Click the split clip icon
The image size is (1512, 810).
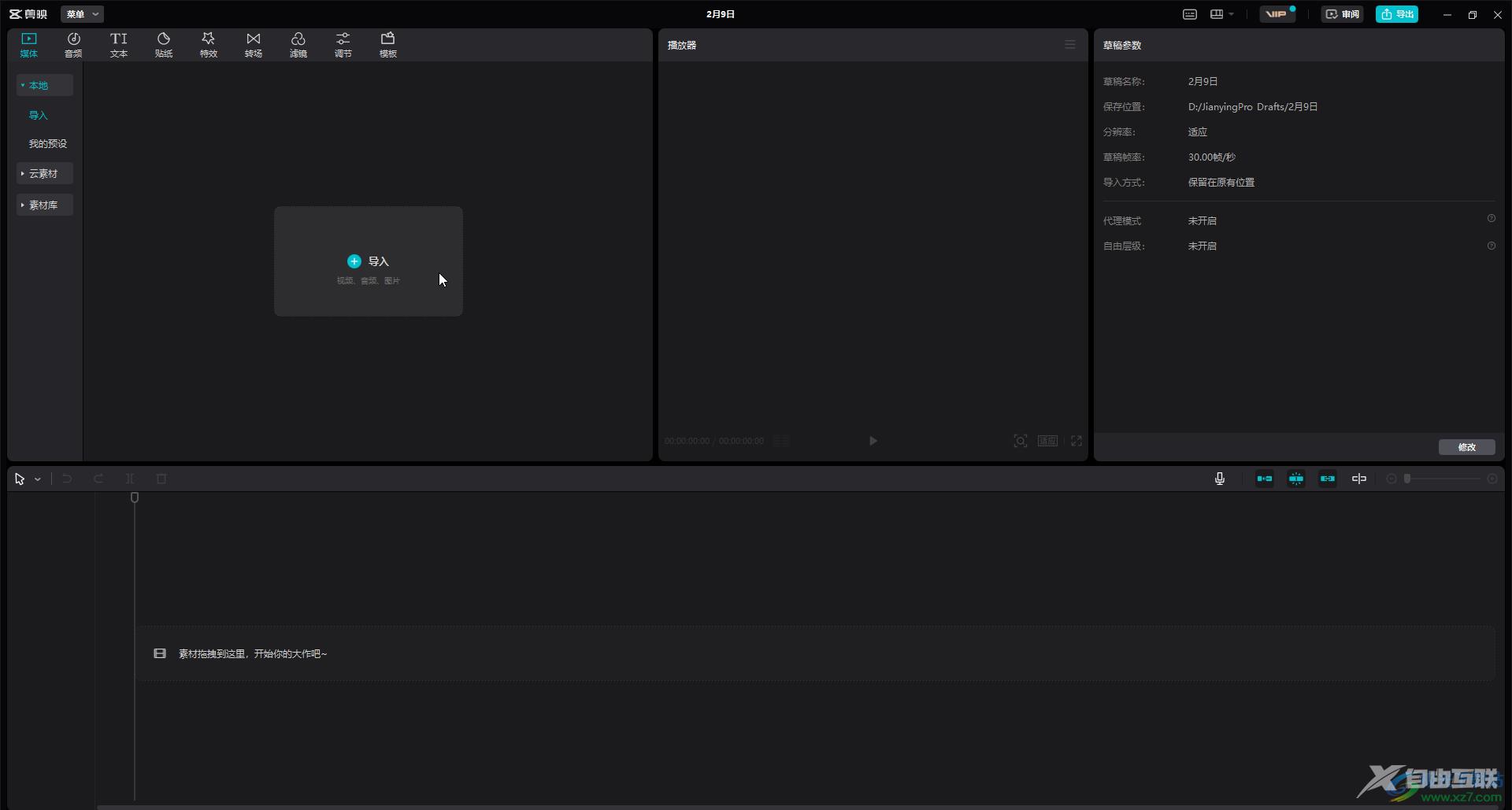130,479
